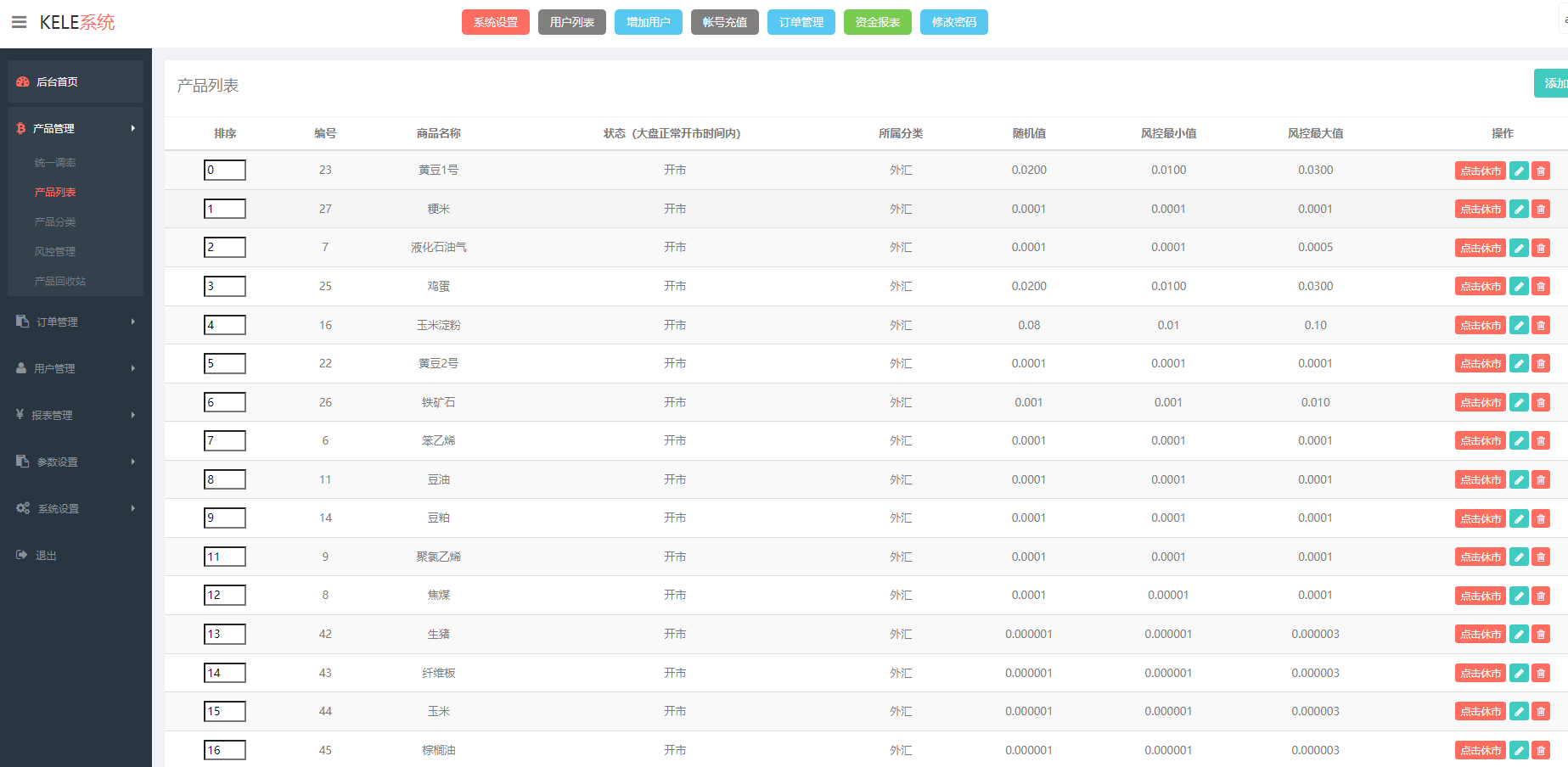Screen dimensions: 1568x767
Task: Open 资金报表 from the top bar
Action: [x=877, y=22]
